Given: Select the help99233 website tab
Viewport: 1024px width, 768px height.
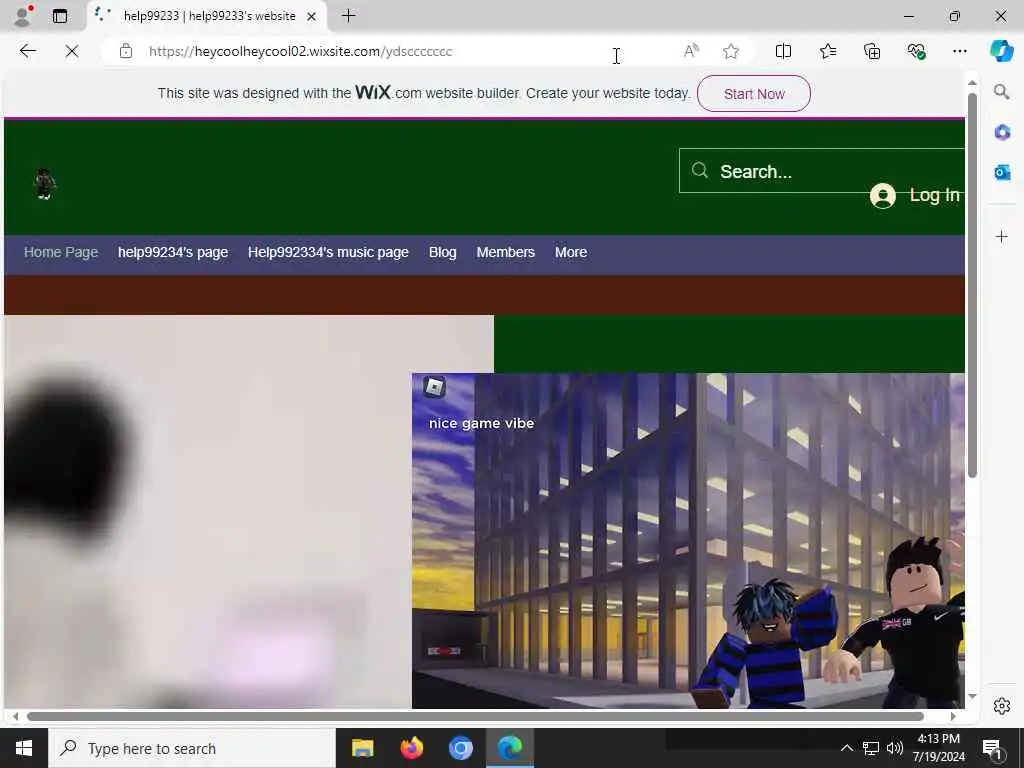Looking at the screenshot, I should pyautogui.click(x=206, y=16).
